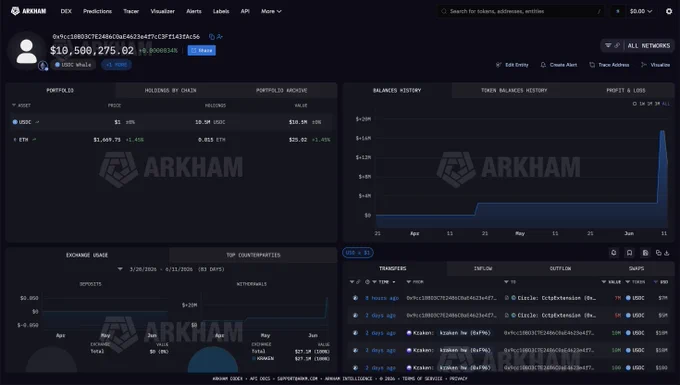Click Create Alert
The image size is (680, 385).
coord(559,65)
